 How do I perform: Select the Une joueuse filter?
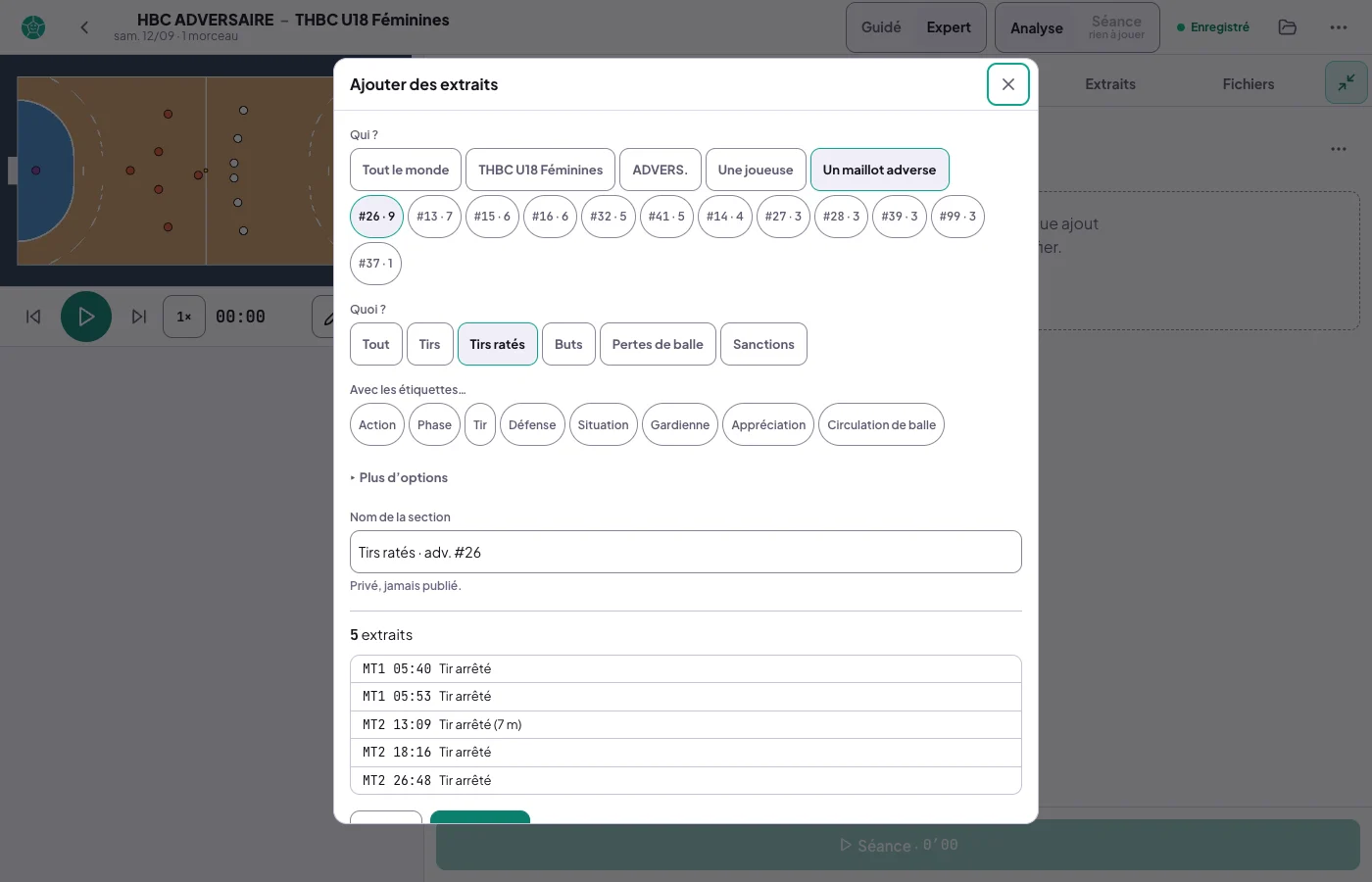pos(756,170)
